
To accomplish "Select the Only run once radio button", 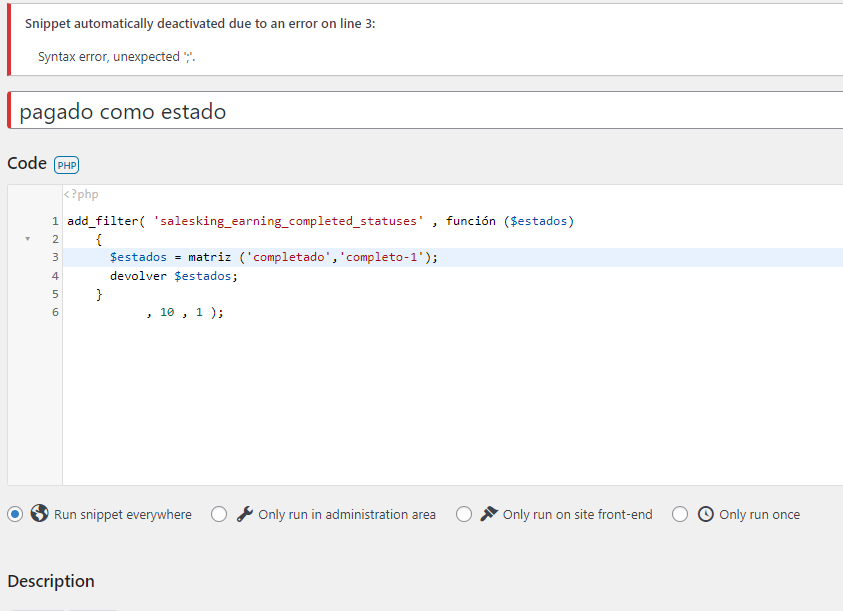I will pyautogui.click(x=680, y=515).
